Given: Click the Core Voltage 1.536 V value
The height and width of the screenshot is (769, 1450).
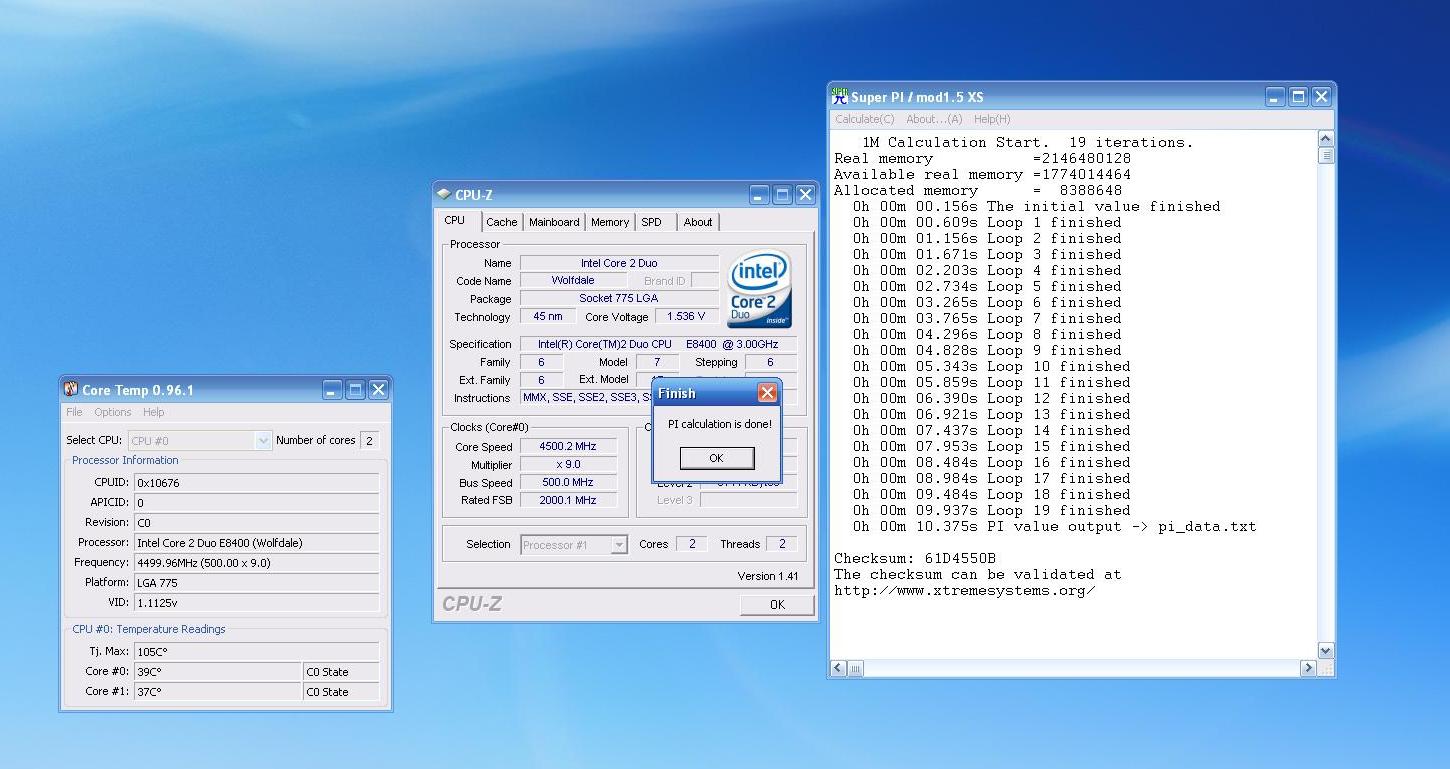Looking at the screenshot, I should point(687,317).
